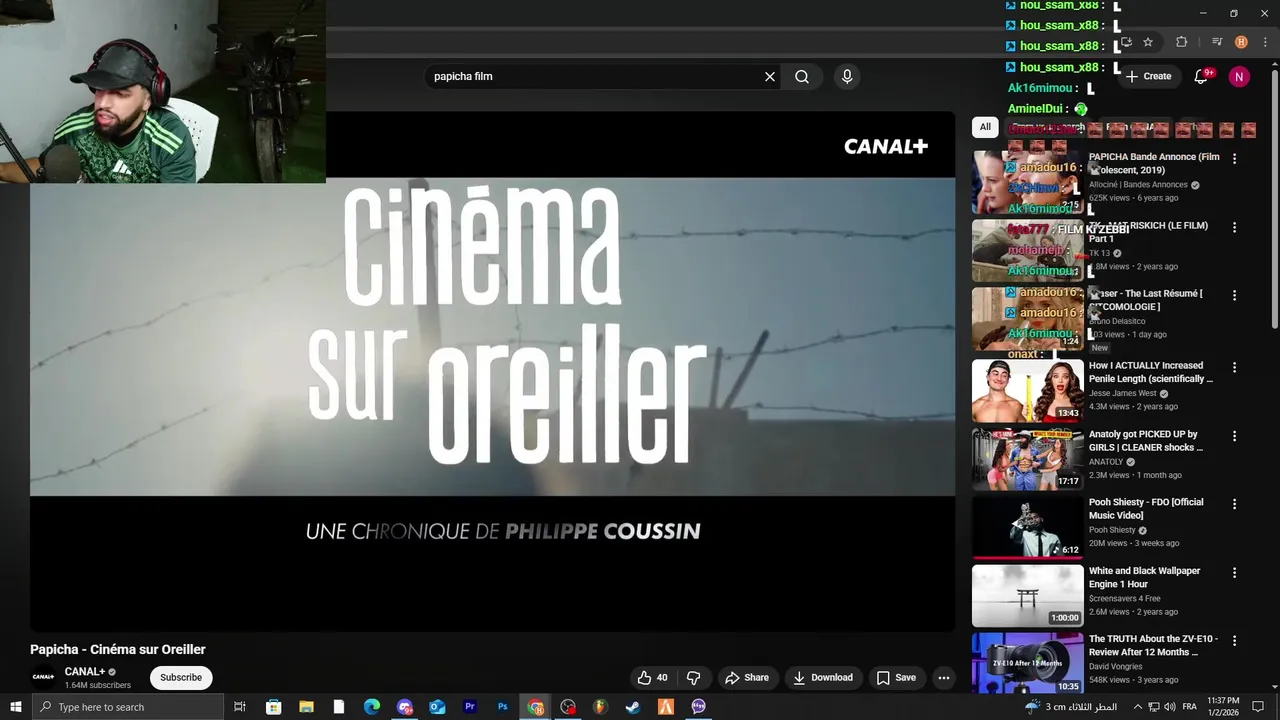The width and height of the screenshot is (1280, 720).
Task: Open 'The TRUTH About the ZV-E10' title
Action: click(1152, 645)
